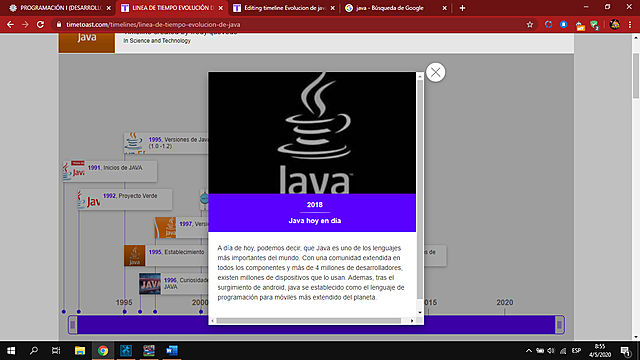Screen dimensions: 640x360
Task: Click the 1996 JAVA event thumbnail
Action: (x=150, y=284)
